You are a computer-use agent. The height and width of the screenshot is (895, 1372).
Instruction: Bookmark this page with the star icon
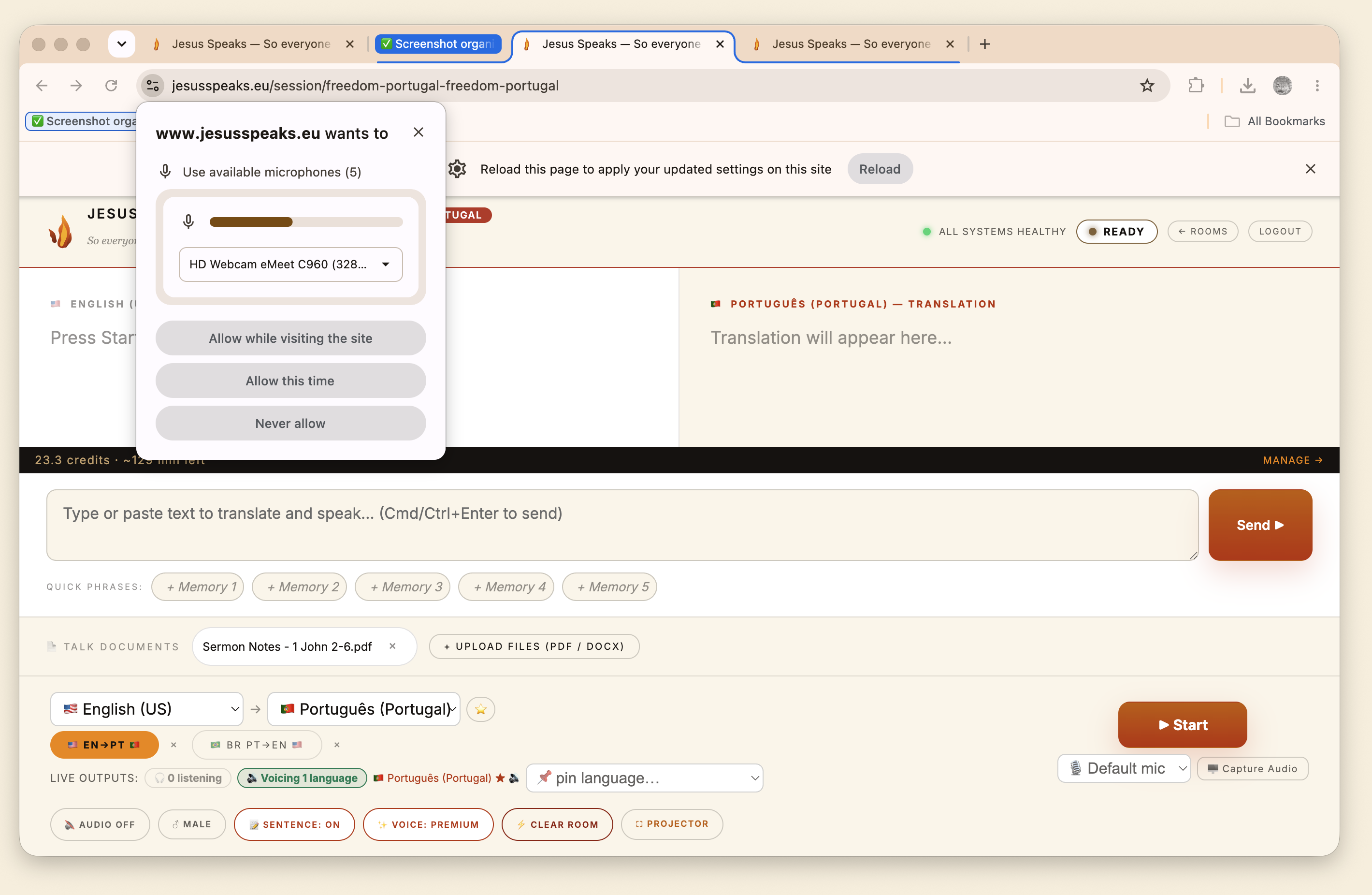[1147, 86]
